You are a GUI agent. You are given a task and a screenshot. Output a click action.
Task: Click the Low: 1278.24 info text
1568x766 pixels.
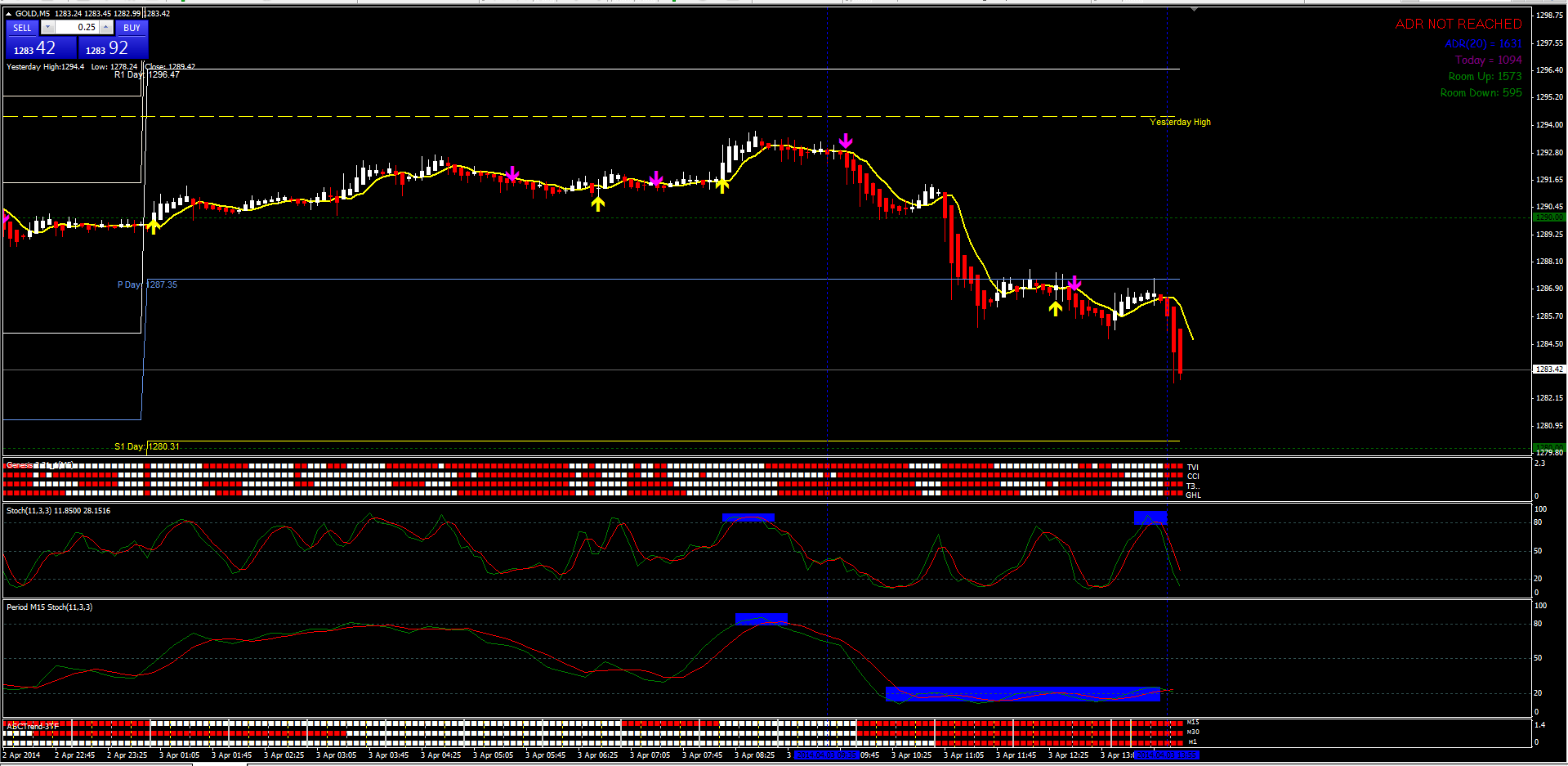click(114, 67)
